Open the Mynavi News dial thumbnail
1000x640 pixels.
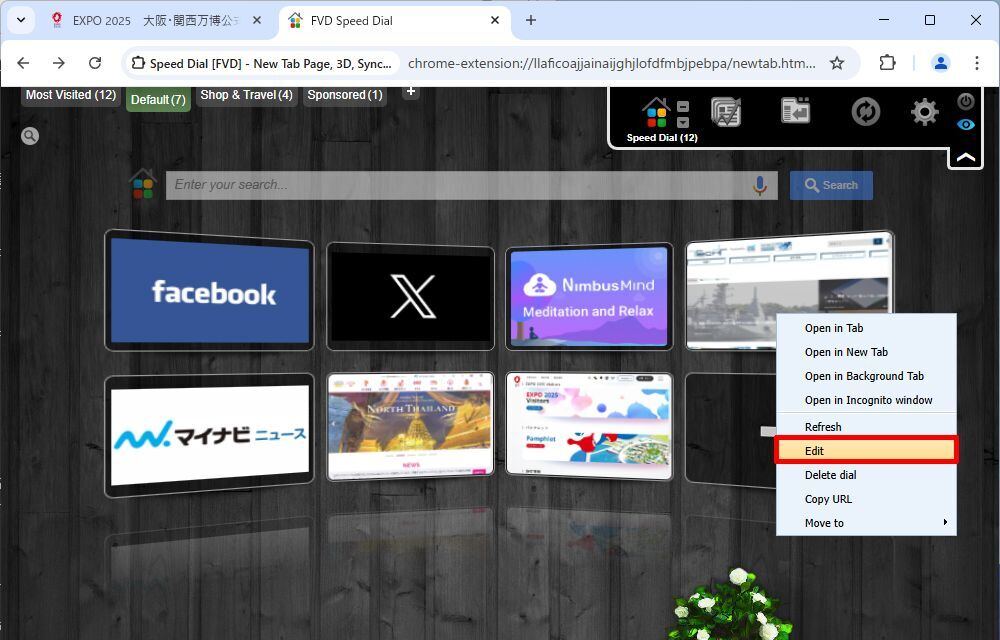(209, 435)
